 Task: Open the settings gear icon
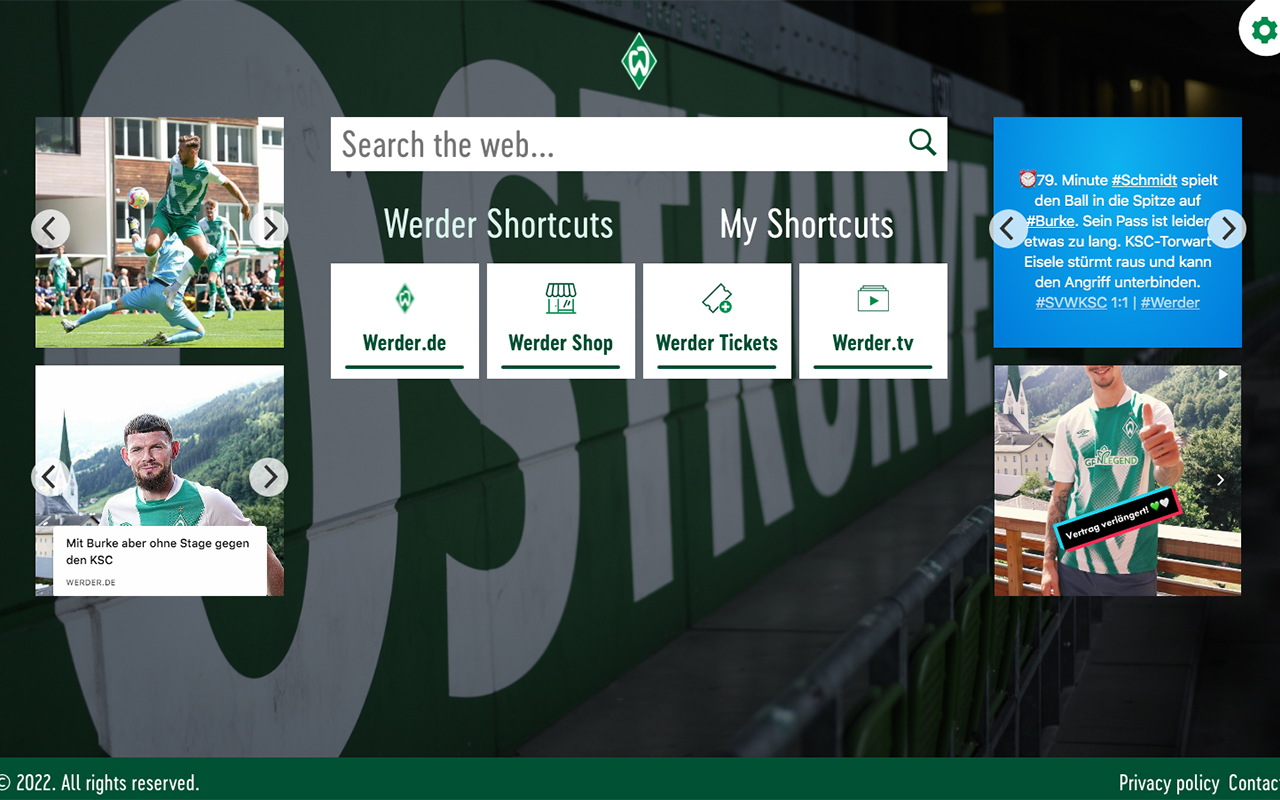pyautogui.click(x=1263, y=30)
